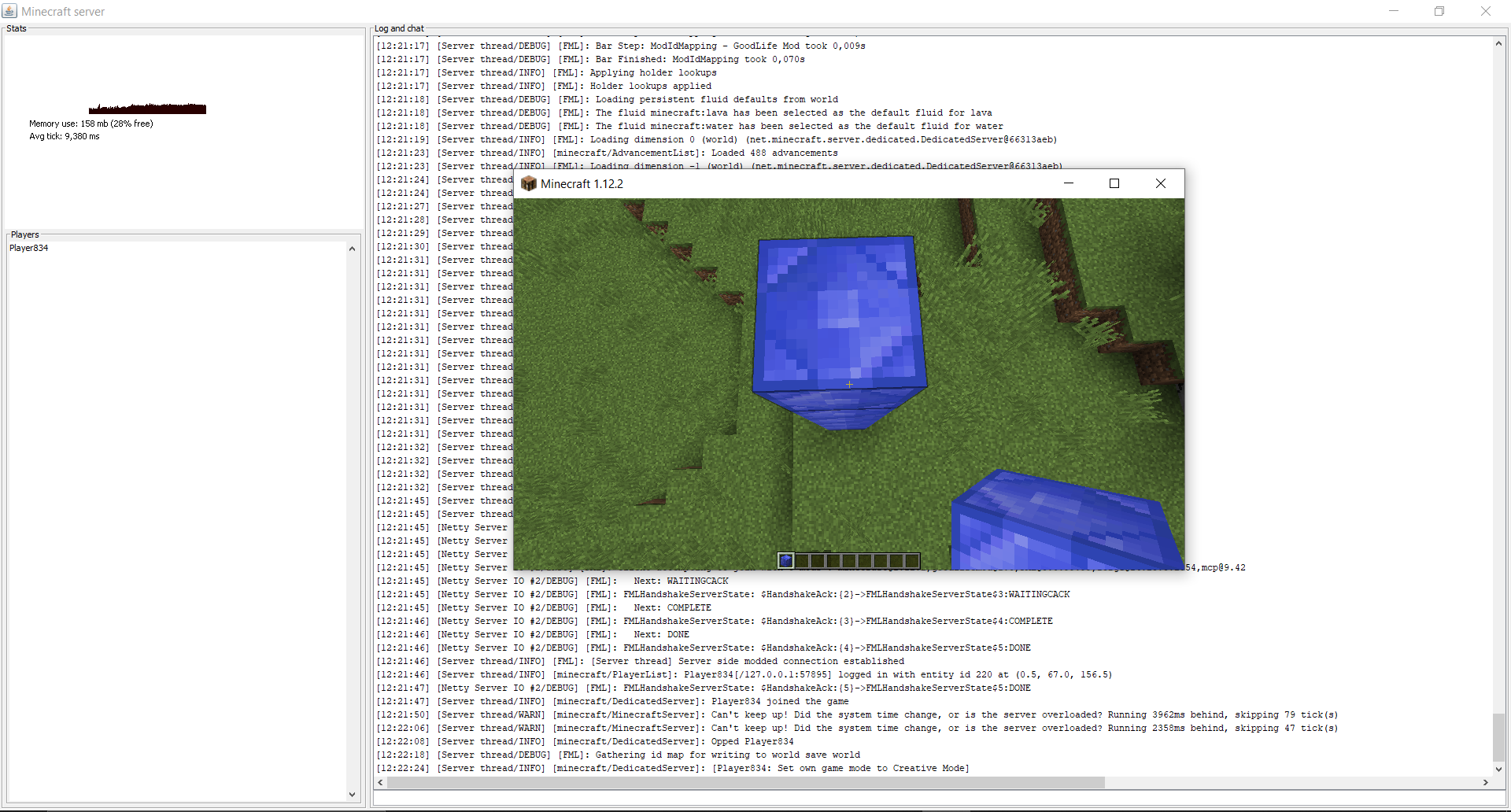Click the Minecraft 1.12.2 window crafting-table icon
This screenshot has height=812, width=1511.
529,183
